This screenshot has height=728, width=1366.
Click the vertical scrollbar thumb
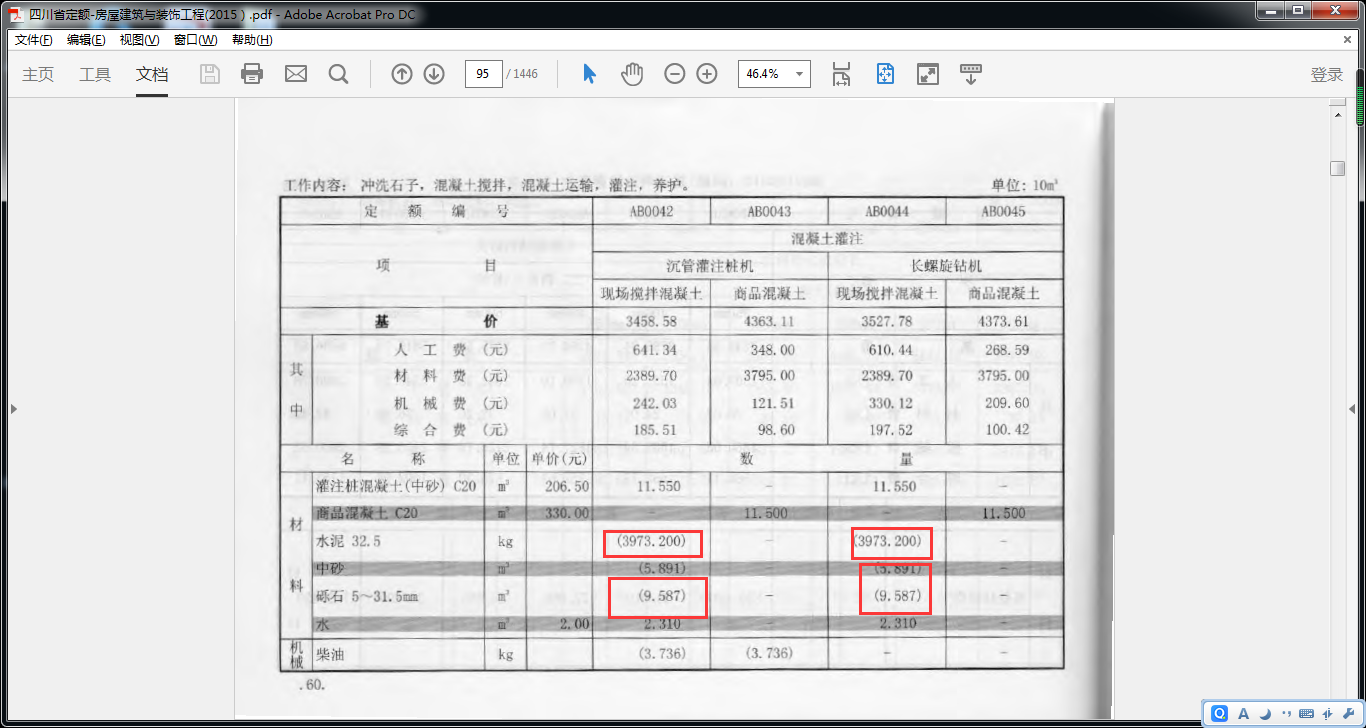click(1337, 168)
